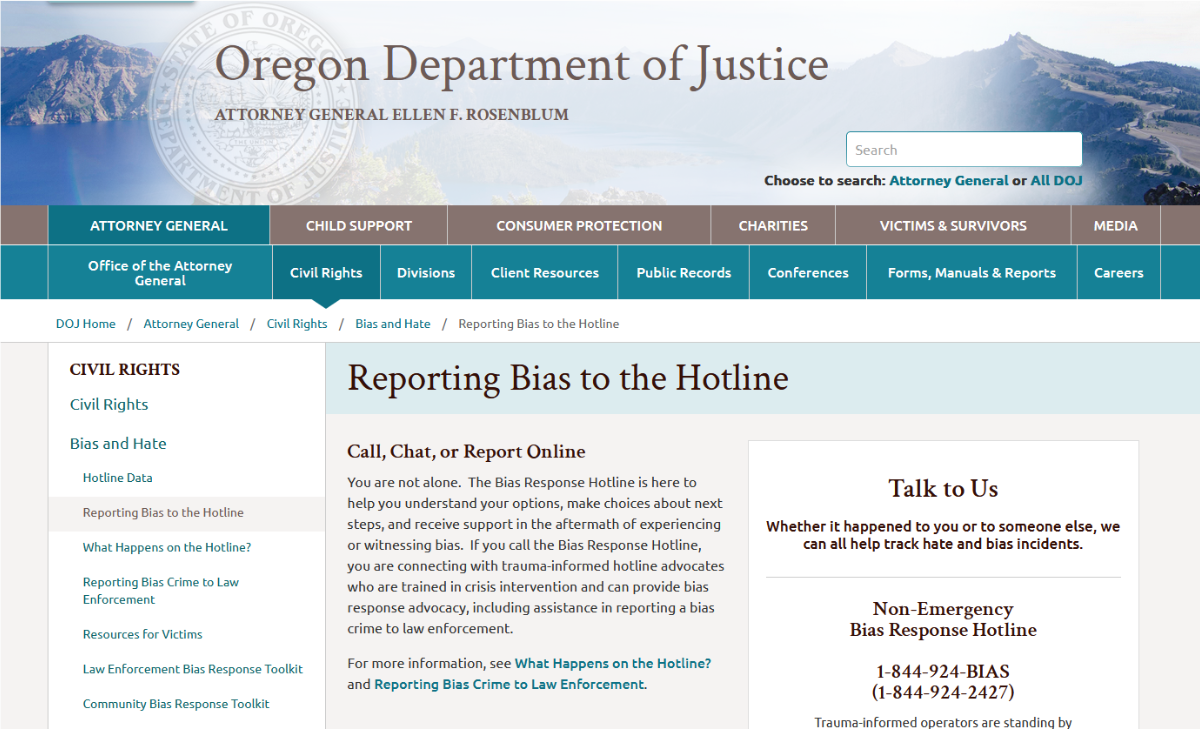Open Bias and Hate sidebar link
Screen dimensions: 1200x729
[x=118, y=444]
